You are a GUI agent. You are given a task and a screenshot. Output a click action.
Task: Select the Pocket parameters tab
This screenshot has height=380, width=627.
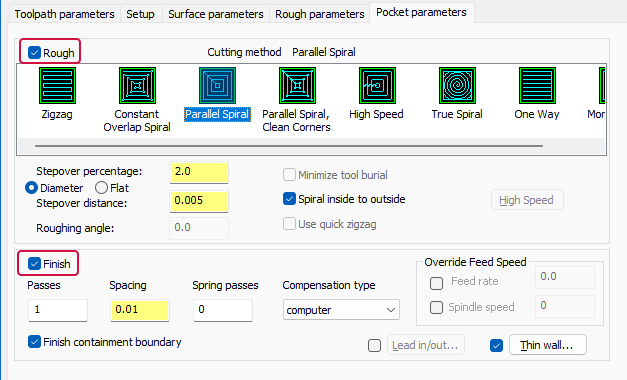421,12
